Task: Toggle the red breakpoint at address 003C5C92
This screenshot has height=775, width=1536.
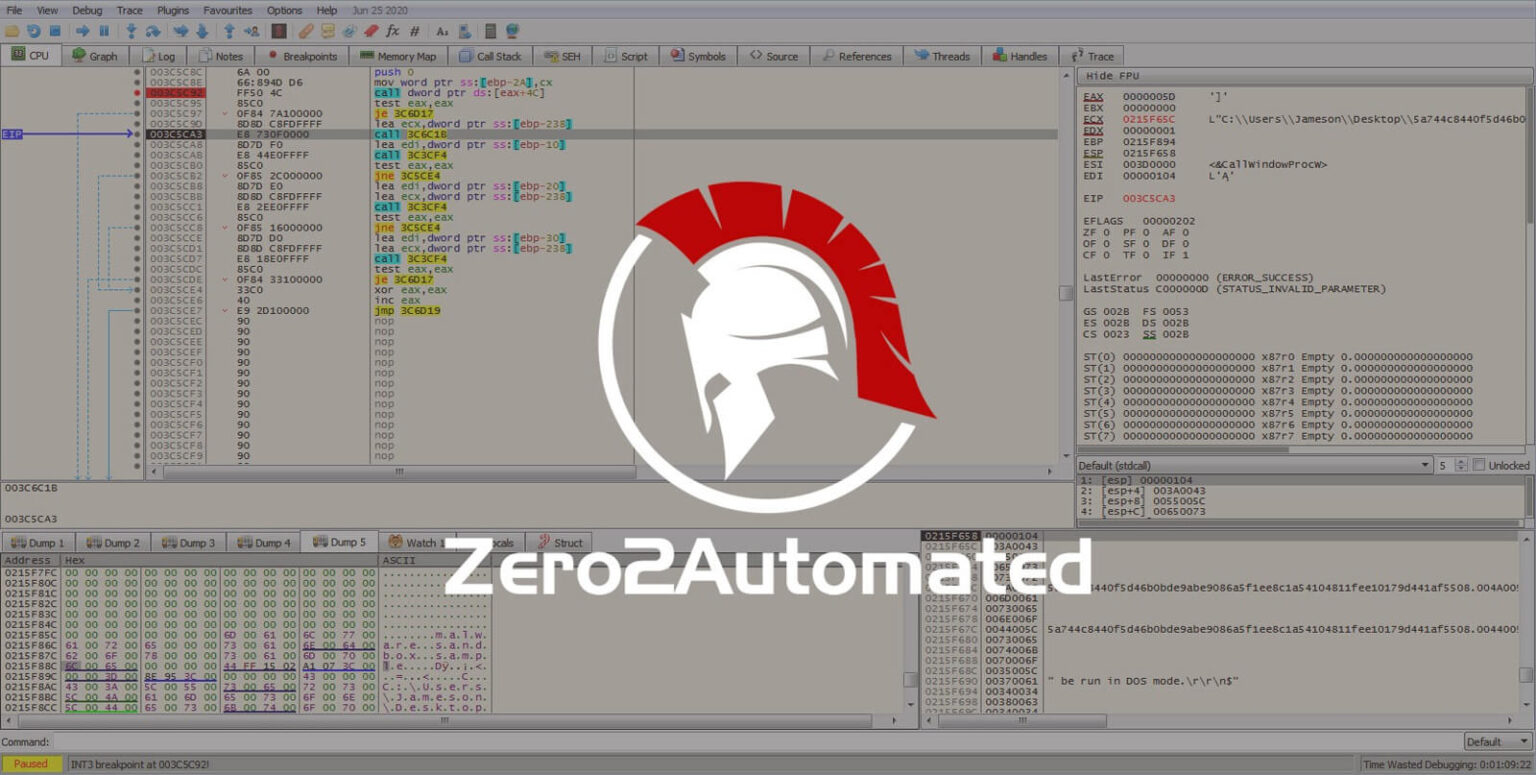Action: [139, 90]
